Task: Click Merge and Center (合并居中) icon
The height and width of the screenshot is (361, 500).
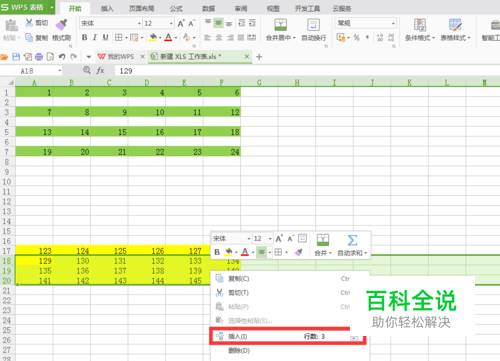Action: click(x=281, y=25)
